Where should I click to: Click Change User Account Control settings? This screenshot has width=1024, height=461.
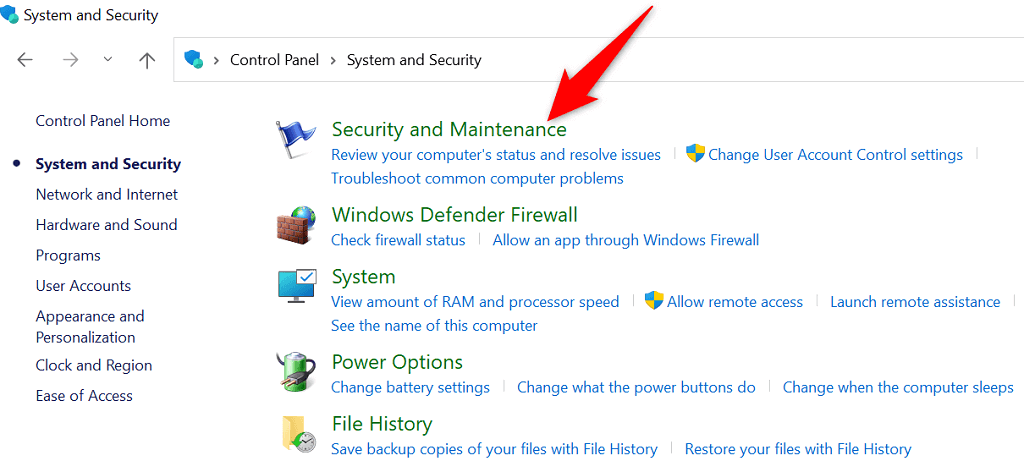pos(835,155)
